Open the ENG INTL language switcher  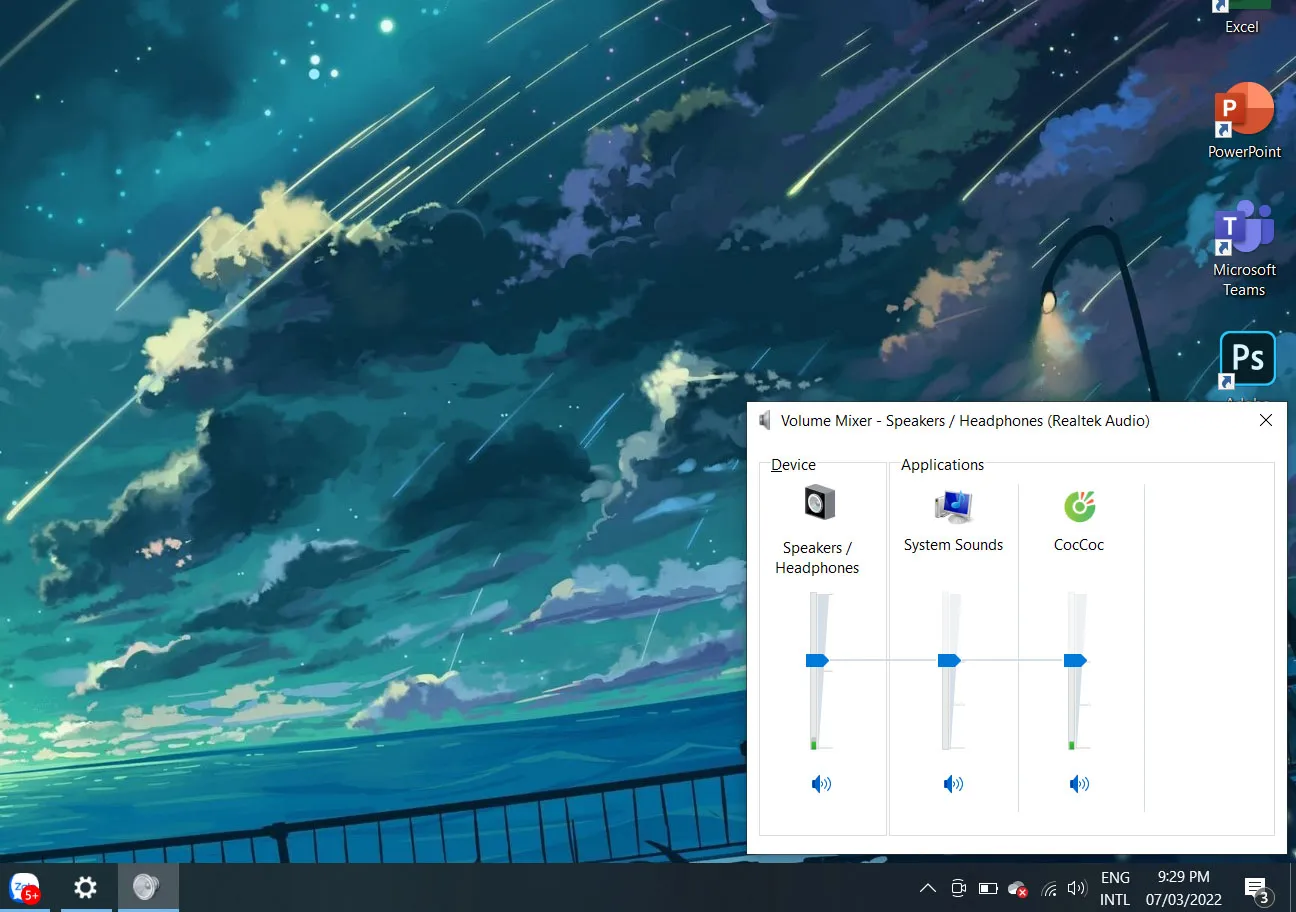pos(1115,888)
